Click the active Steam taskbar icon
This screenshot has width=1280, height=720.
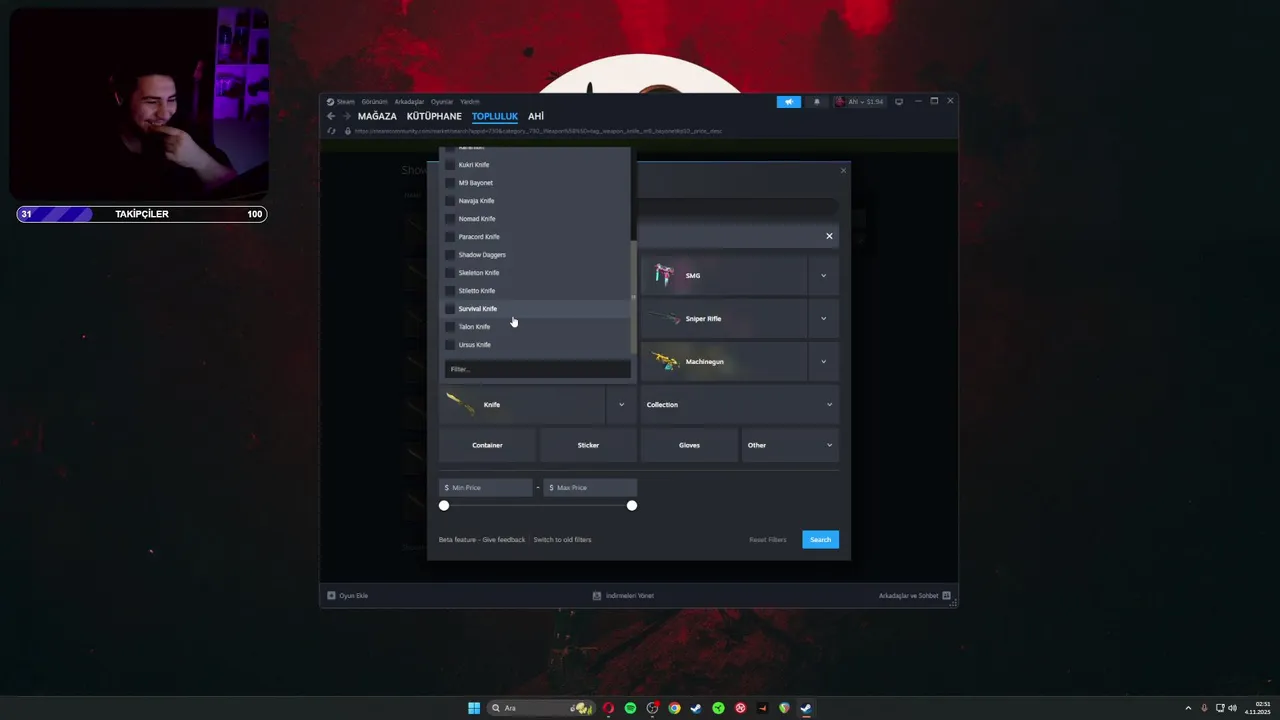click(x=805, y=708)
